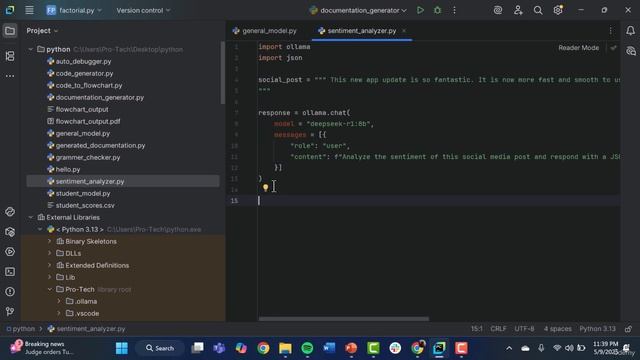640x360 pixels.
Task: Open the Version control dropdown
Action: 143,10
